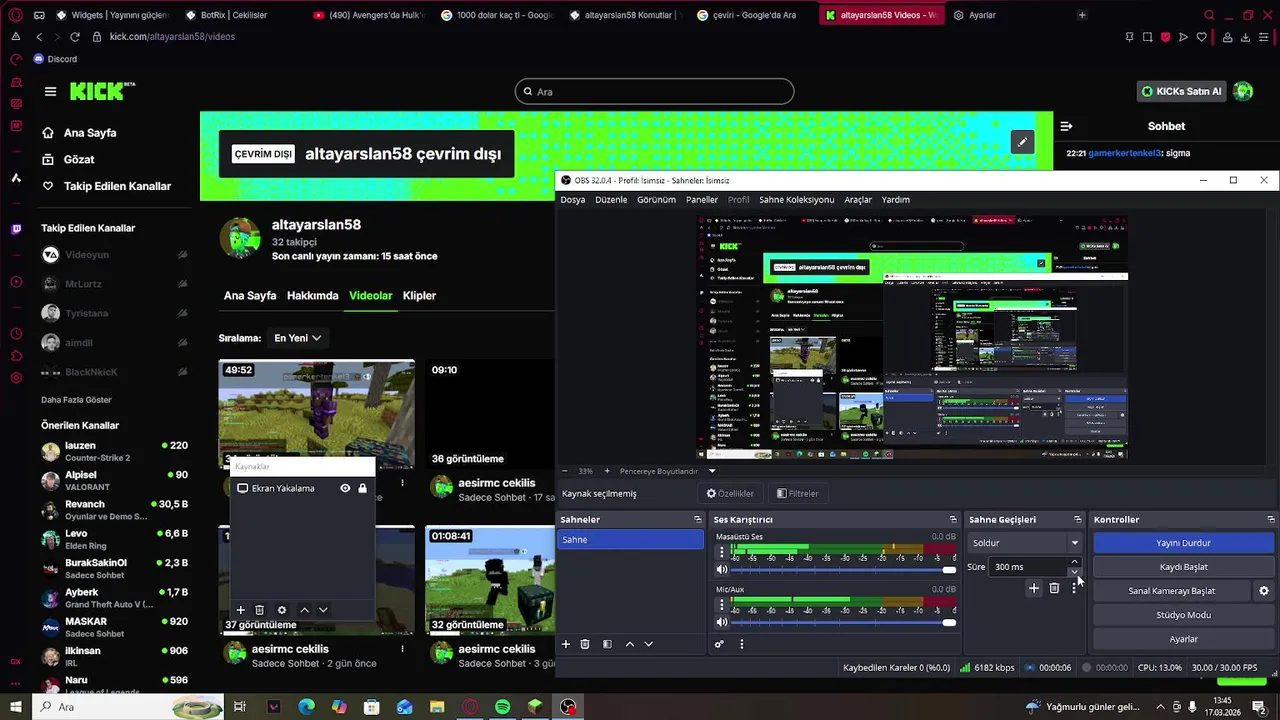Open scene filters icon in Sahneler
Screen dimensions: 1280x720
pyautogui.click(x=607, y=644)
